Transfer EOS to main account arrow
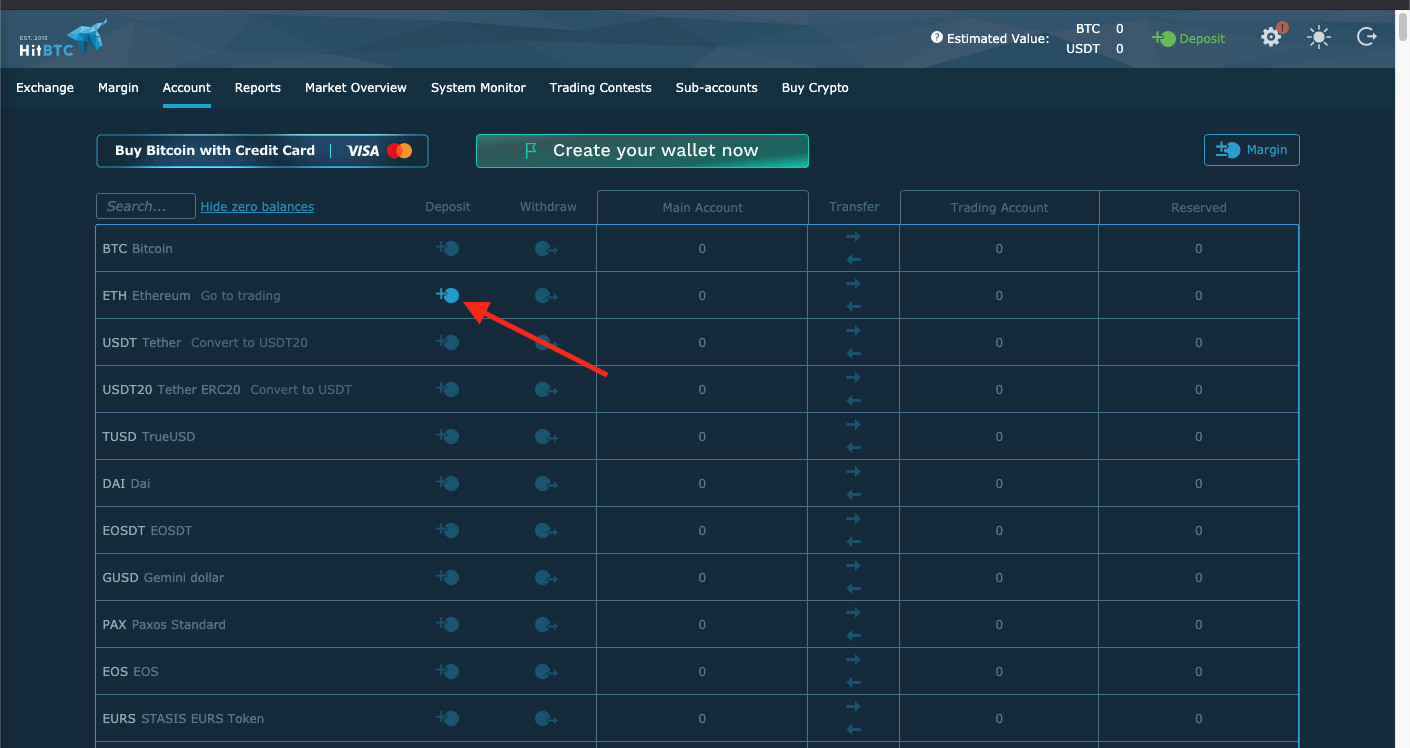The width and height of the screenshot is (1410, 748). pyautogui.click(x=853, y=682)
